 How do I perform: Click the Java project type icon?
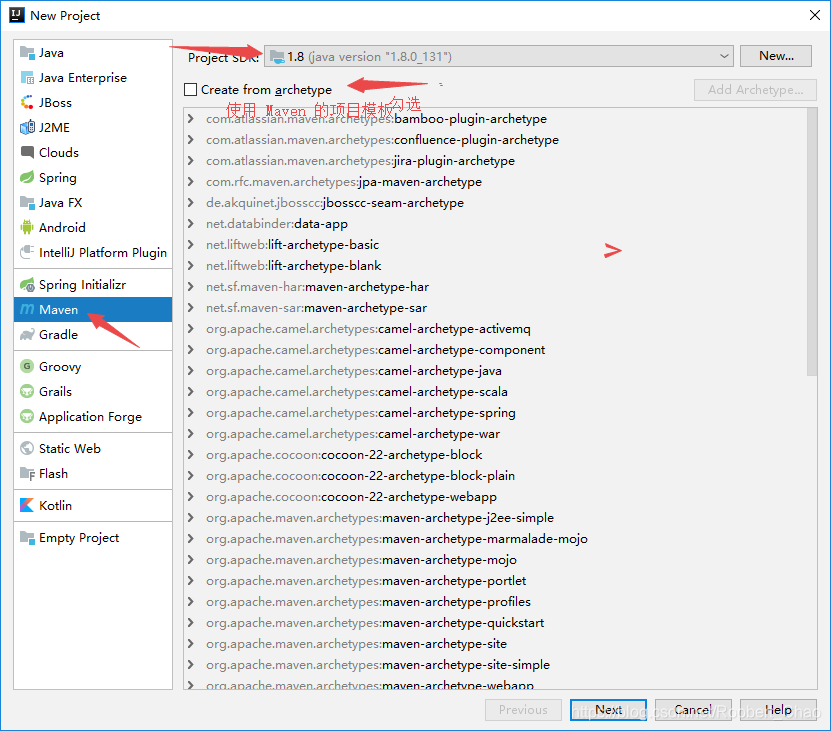click(x=27, y=52)
